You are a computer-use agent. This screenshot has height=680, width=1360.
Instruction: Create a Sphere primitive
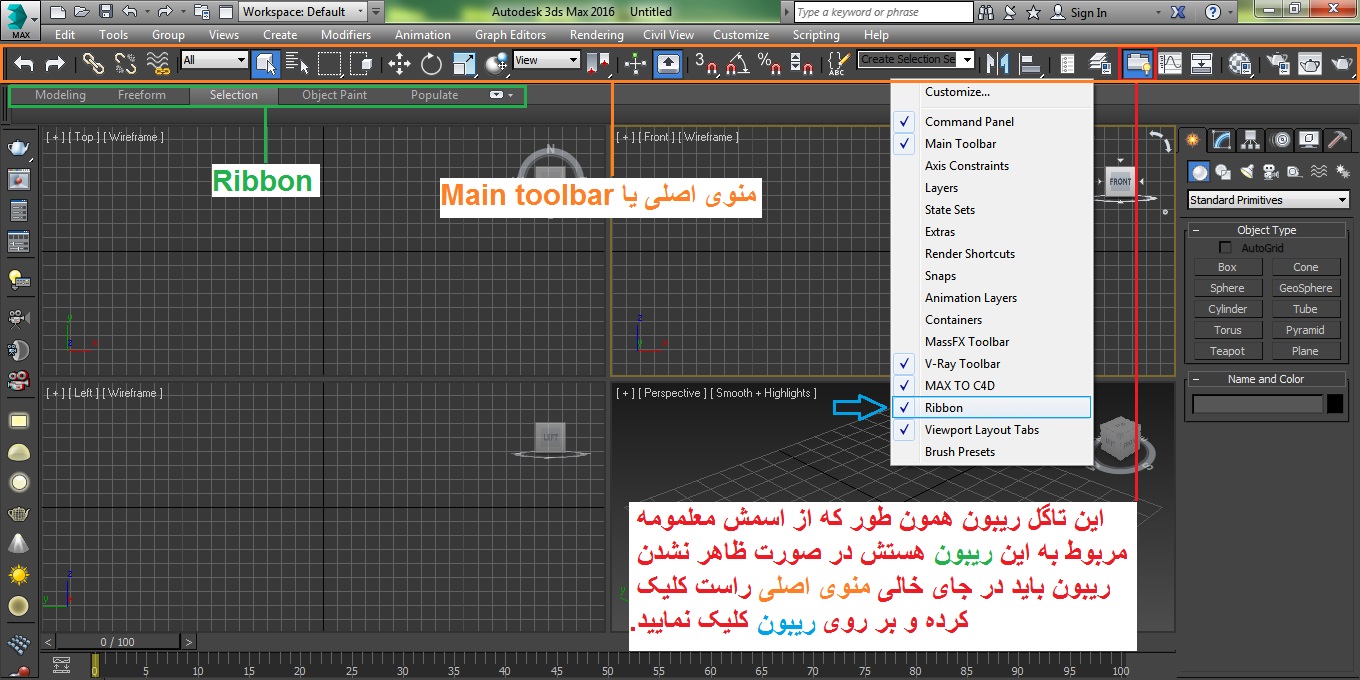point(1227,288)
